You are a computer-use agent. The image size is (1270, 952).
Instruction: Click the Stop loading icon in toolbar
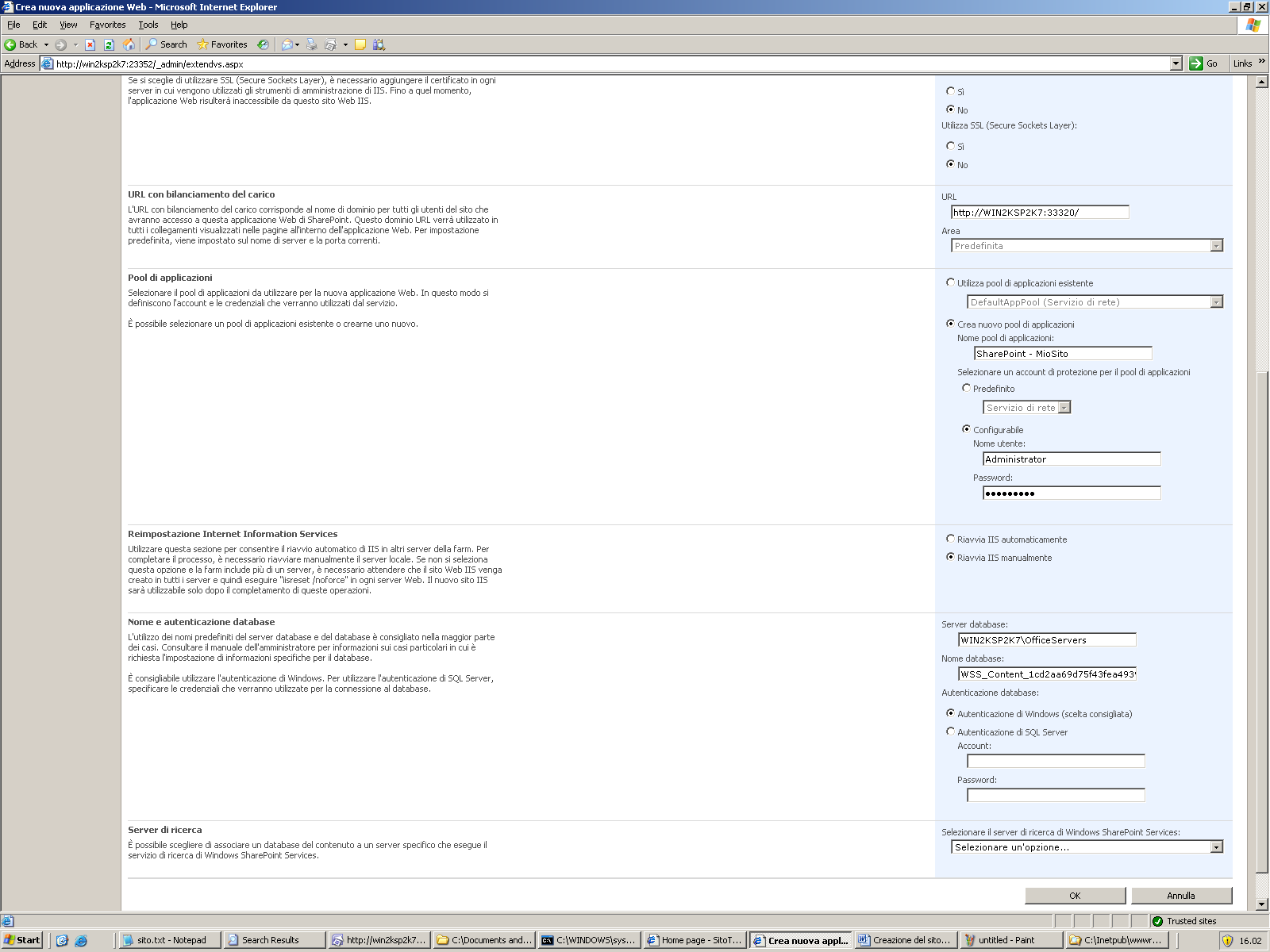(90, 44)
